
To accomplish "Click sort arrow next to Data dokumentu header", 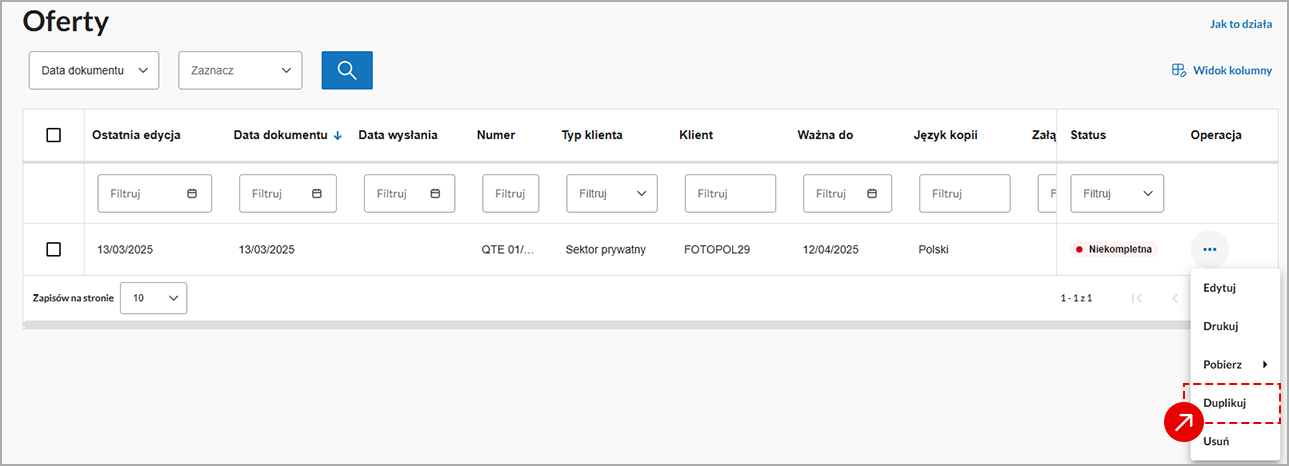I will (x=337, y=136).
